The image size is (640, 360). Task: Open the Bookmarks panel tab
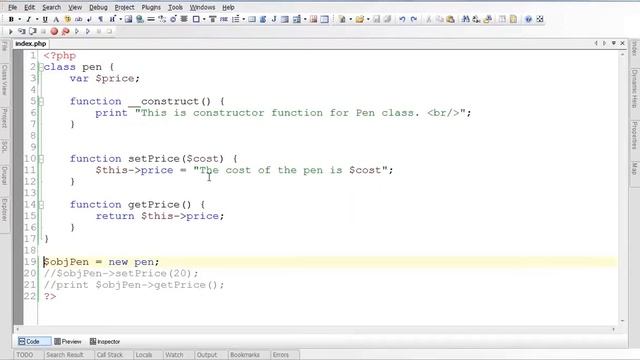click(245, 355)
